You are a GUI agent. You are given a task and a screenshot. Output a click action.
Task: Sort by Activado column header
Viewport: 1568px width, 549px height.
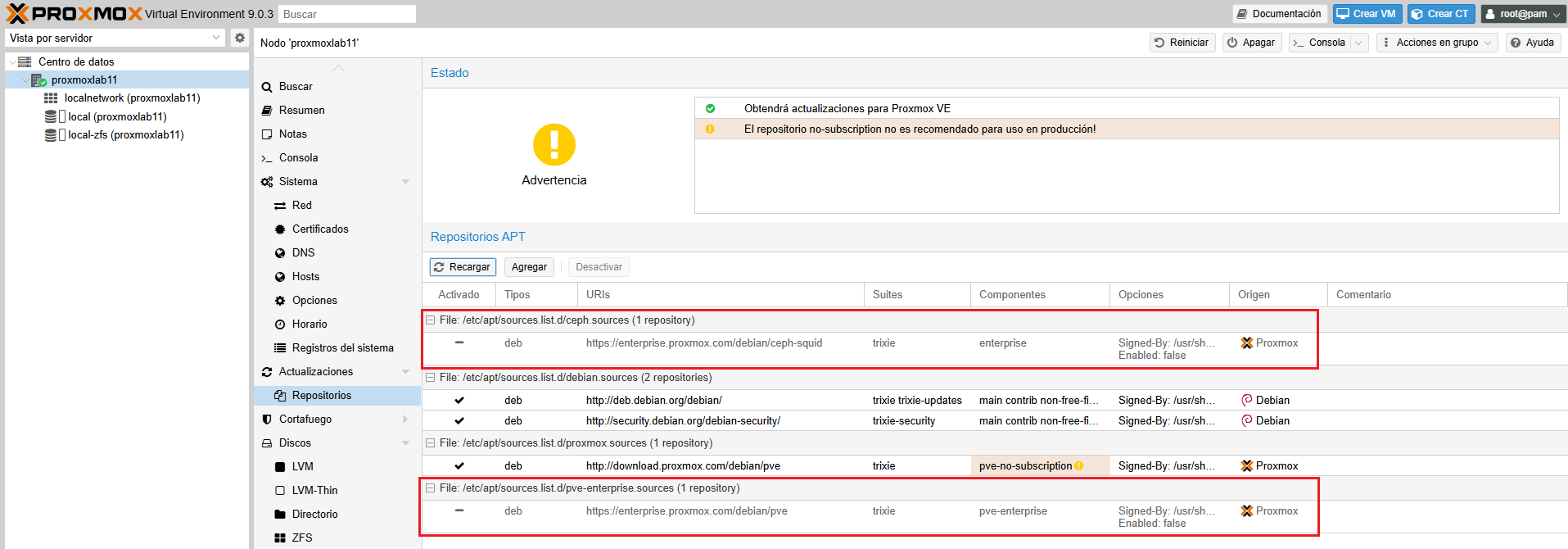click(x=459, y=294)
